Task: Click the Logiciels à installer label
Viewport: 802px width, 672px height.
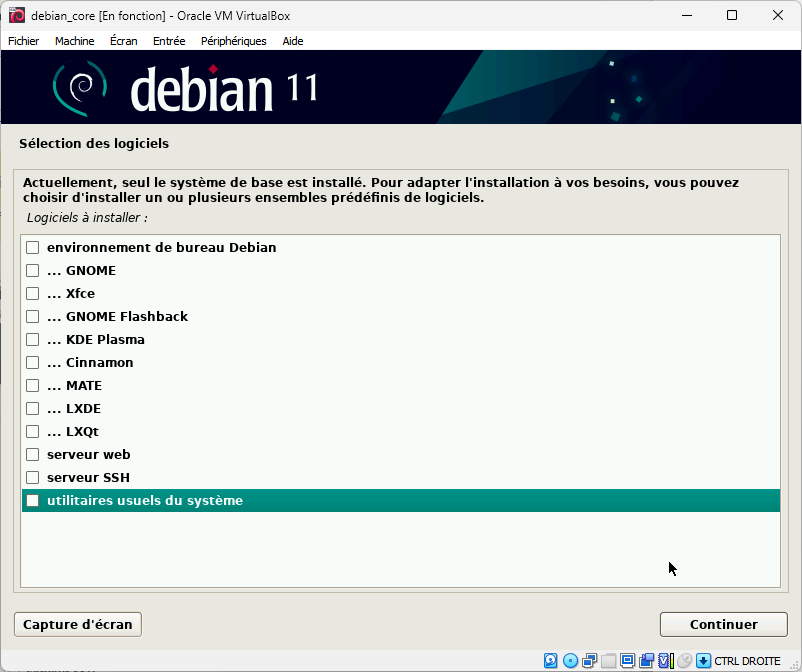Action: pos(87,218)
